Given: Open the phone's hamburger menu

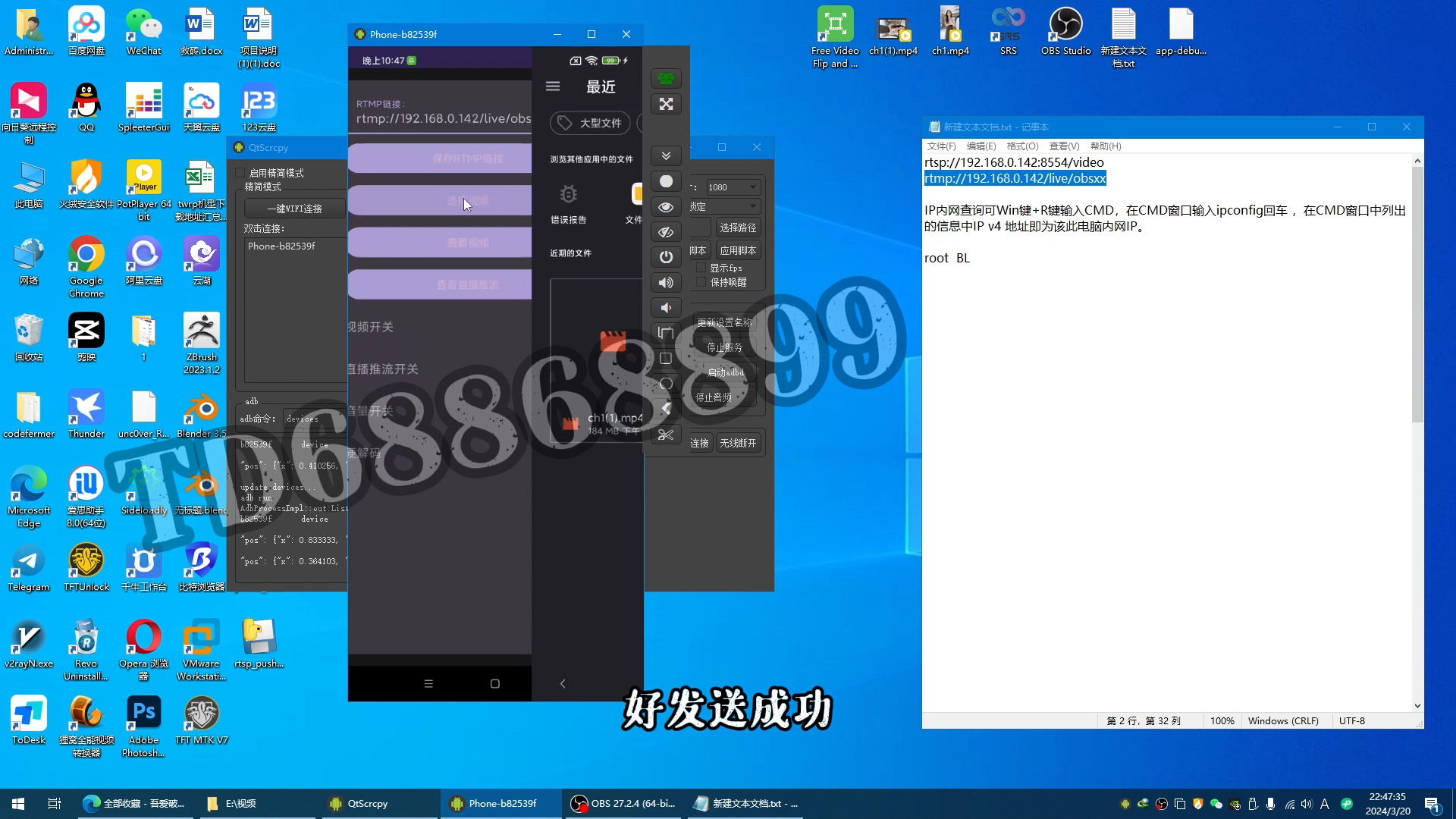Looking at the screenshot, I should pyautogui.click(x=553, y=86).
